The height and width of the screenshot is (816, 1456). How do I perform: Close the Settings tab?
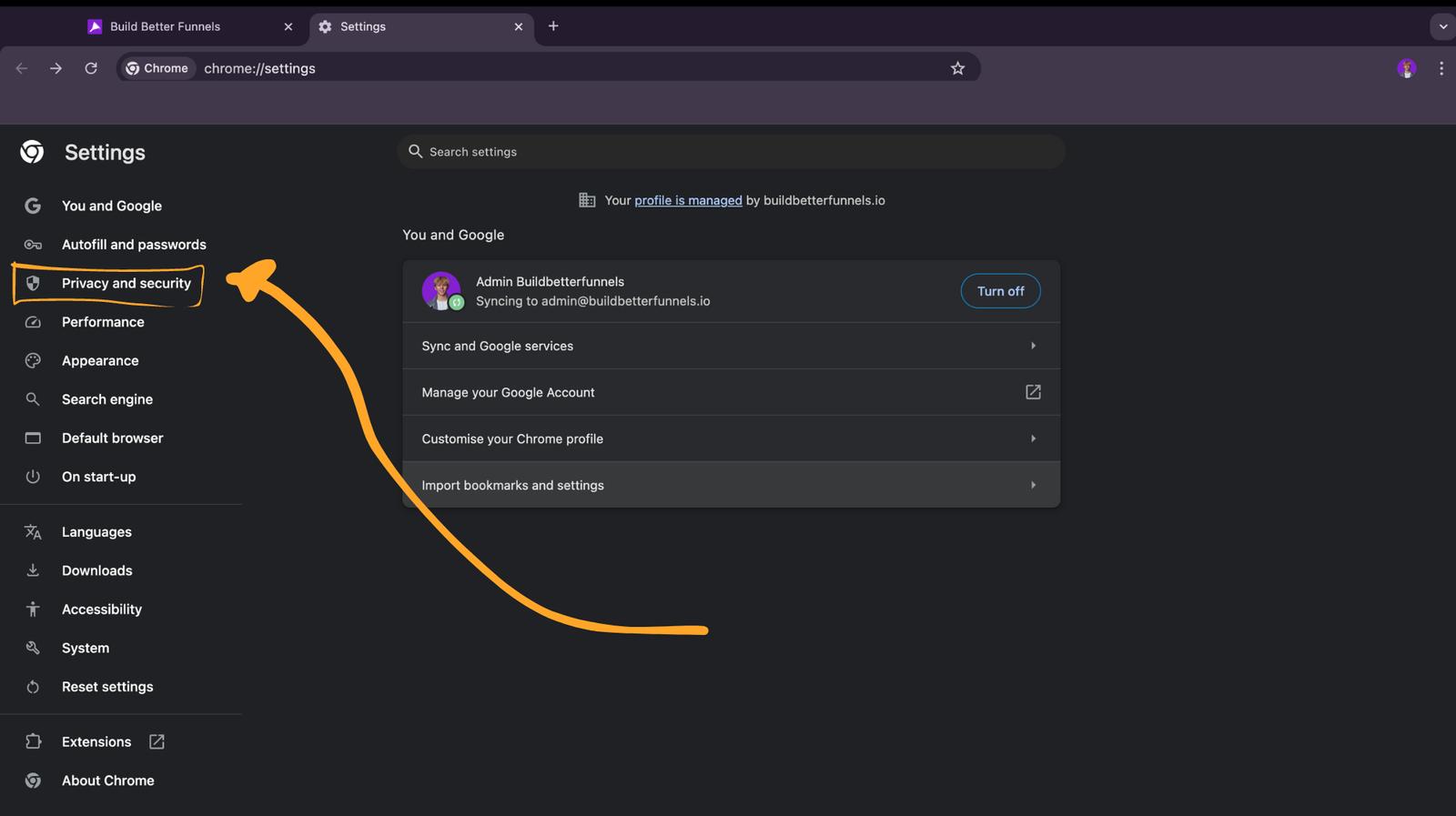tap(519, 26)
